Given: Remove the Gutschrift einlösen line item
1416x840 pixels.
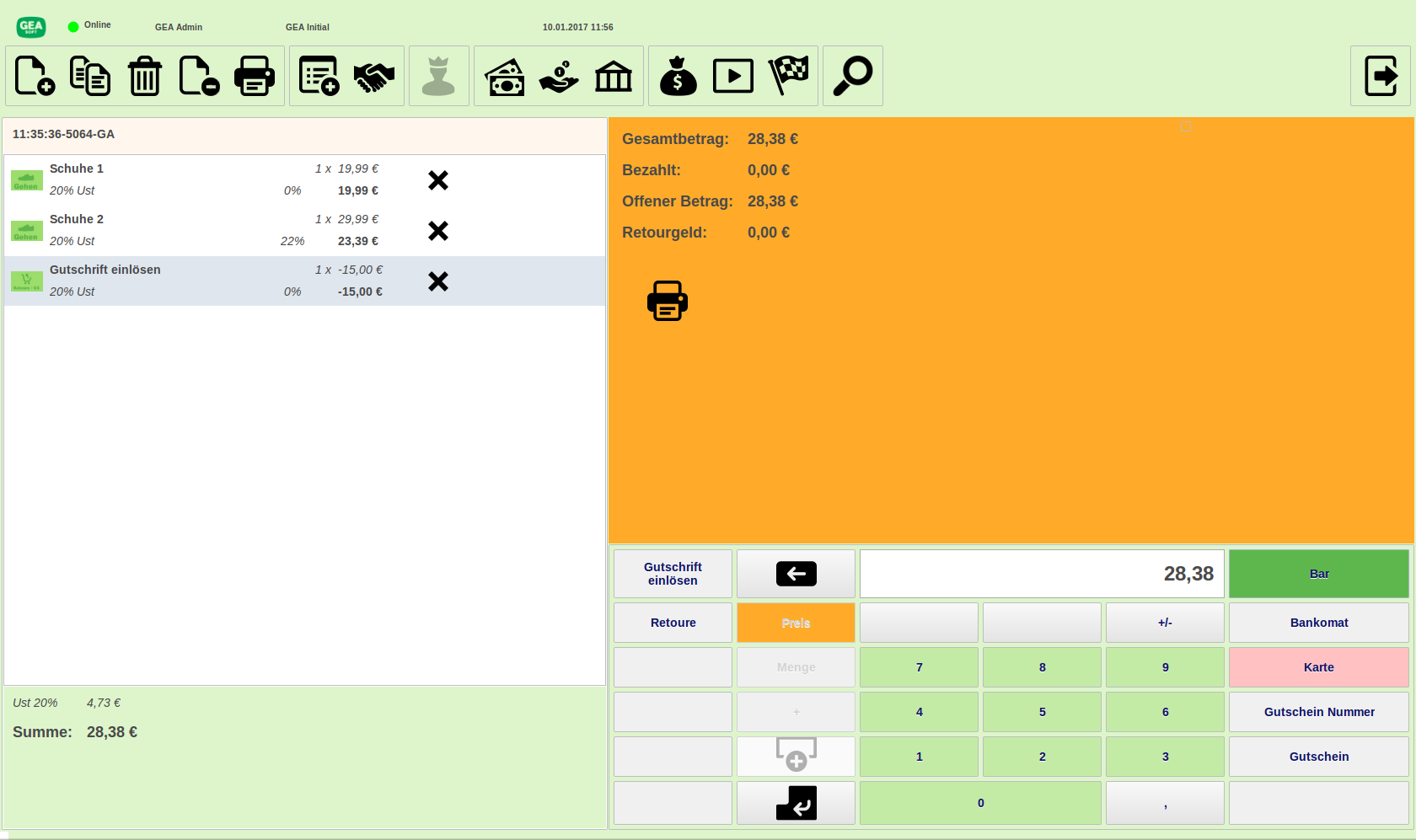Looking at the screenshot, I should pos(438,281).
